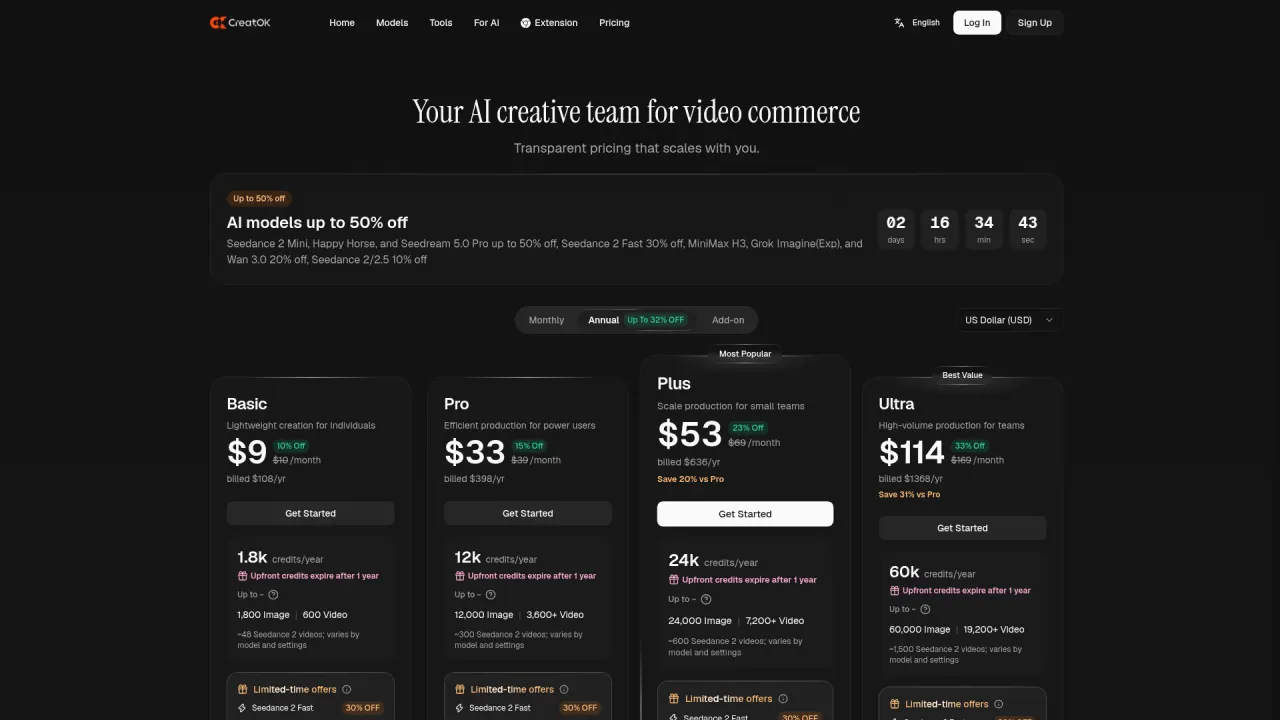Open the Extension nav item
Screen dimensions: 1280x720
(549, 22)
